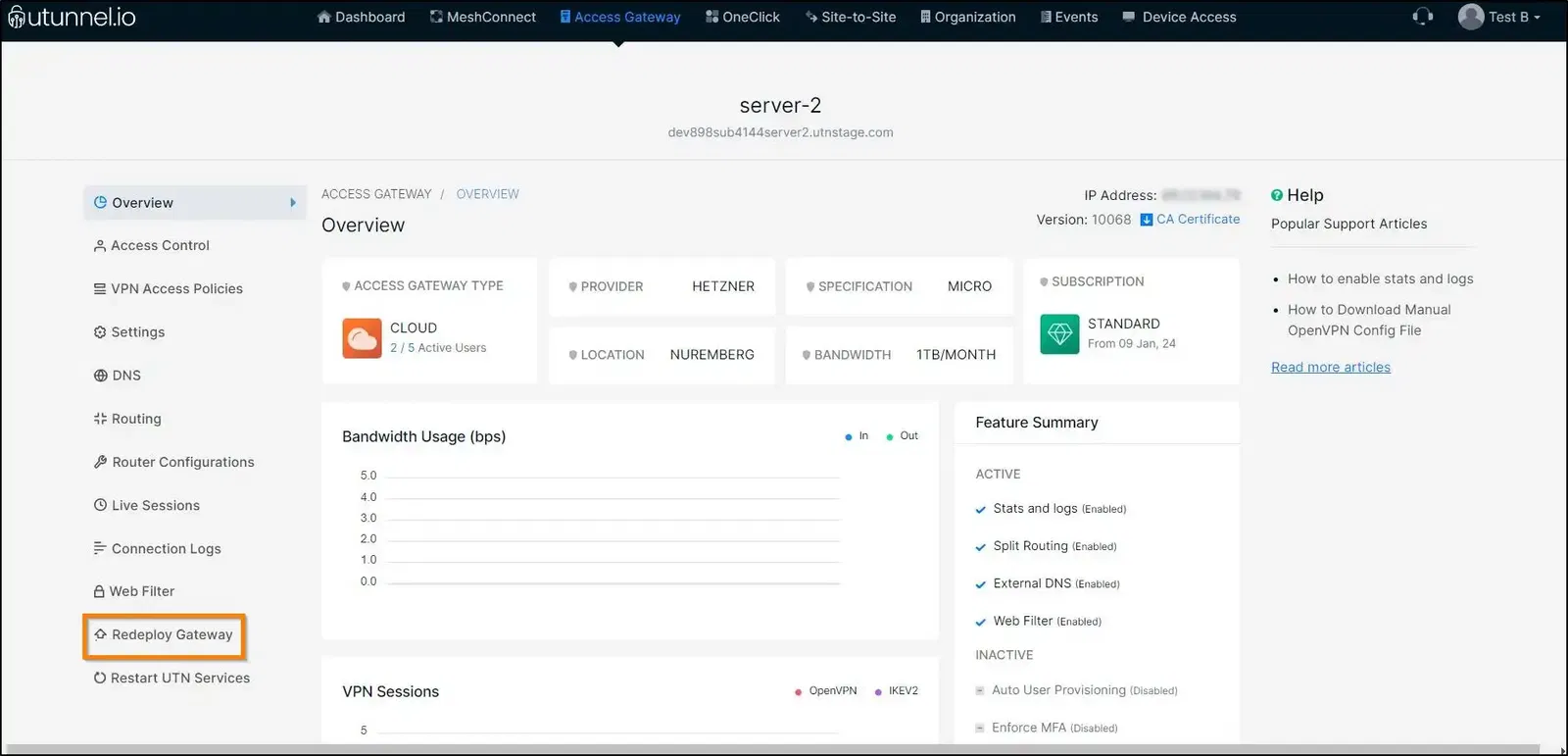Screen dimensions: 1568x756
Task: Open Router Configurations sidebar item
Action: [x=173, y=462]
